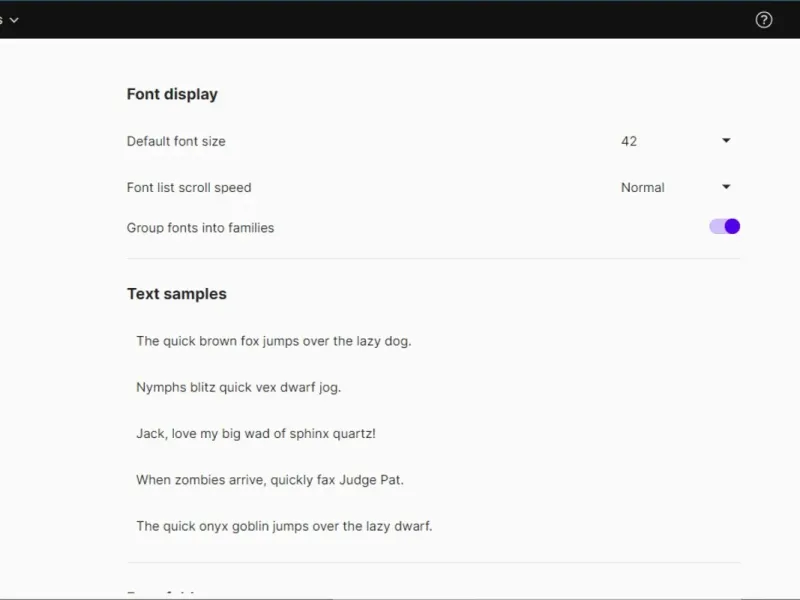
Task: Click the divider line below Group fonts
Action: tap(433, 259)
